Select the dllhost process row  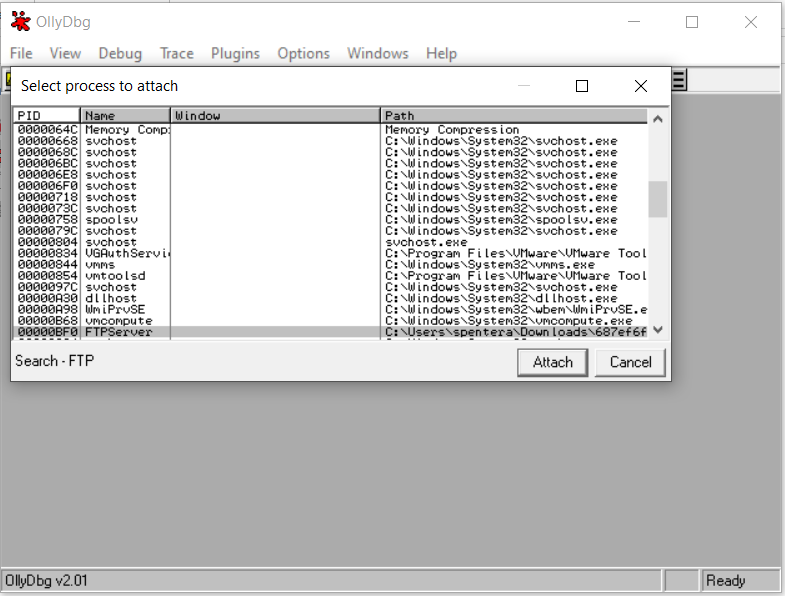tap(330, 299)
